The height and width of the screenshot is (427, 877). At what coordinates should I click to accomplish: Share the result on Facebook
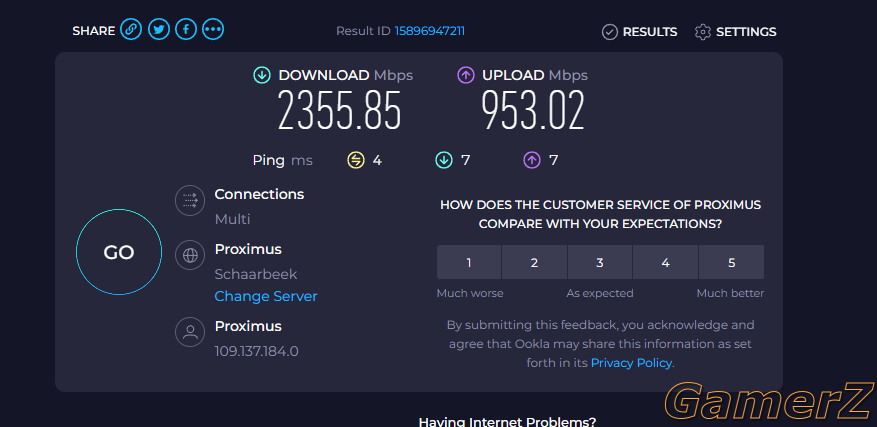click(186, 29)
